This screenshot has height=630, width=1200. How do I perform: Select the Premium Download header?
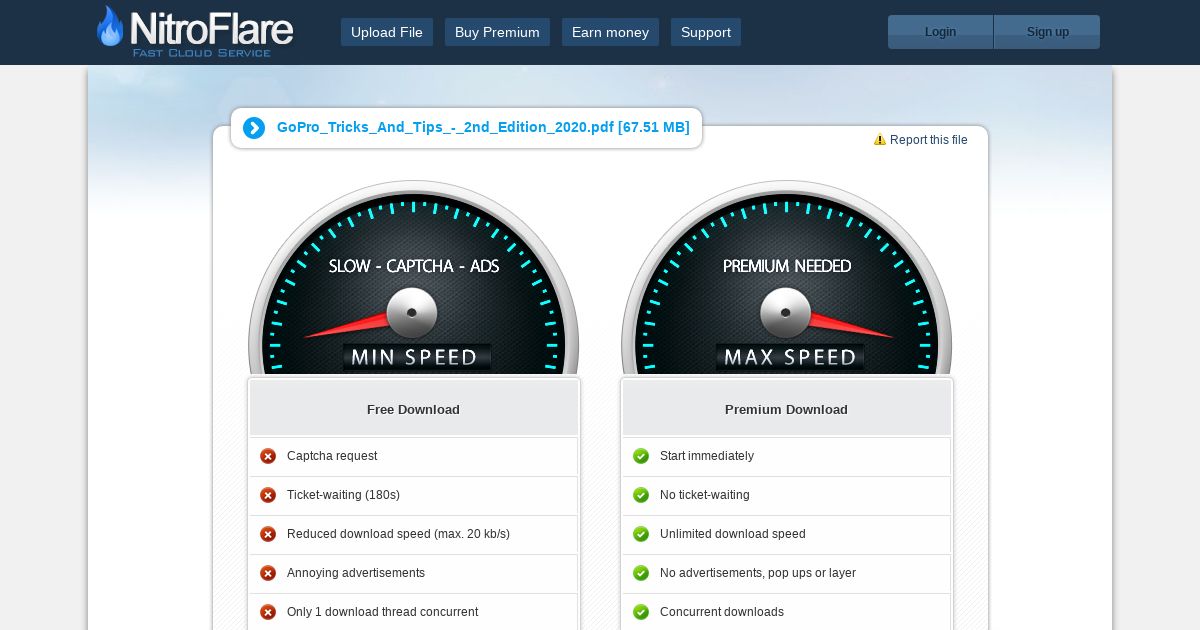coord(786,409)
